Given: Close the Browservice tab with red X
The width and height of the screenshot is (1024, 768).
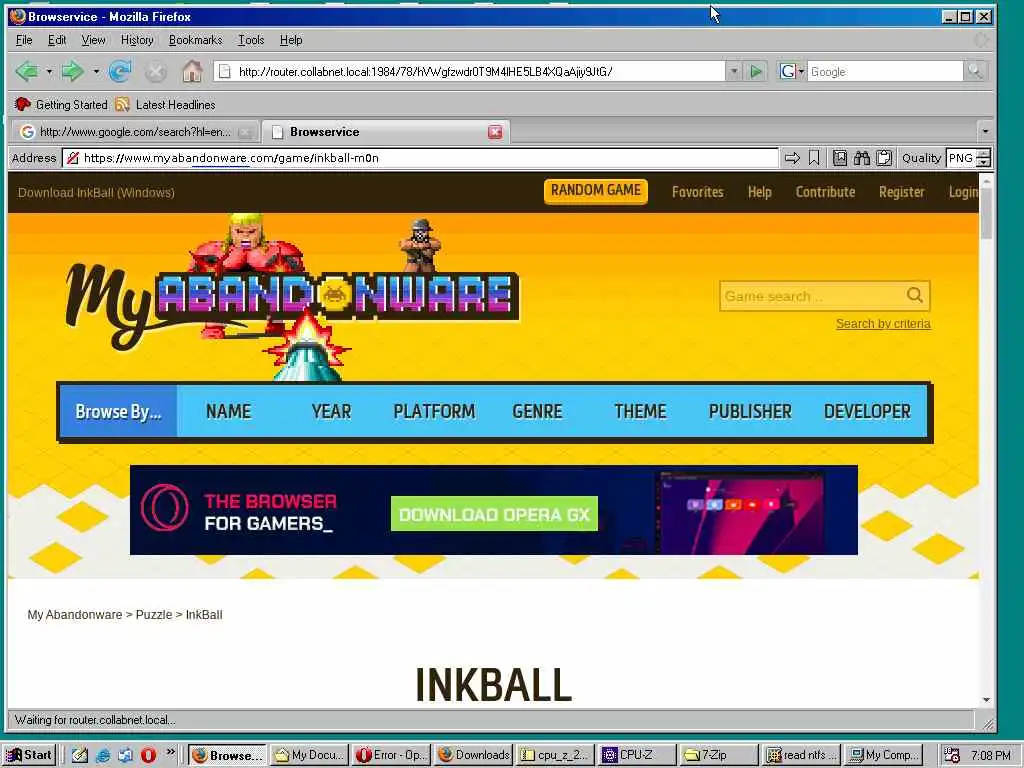Looking at the screenshot, I should 495,132.
